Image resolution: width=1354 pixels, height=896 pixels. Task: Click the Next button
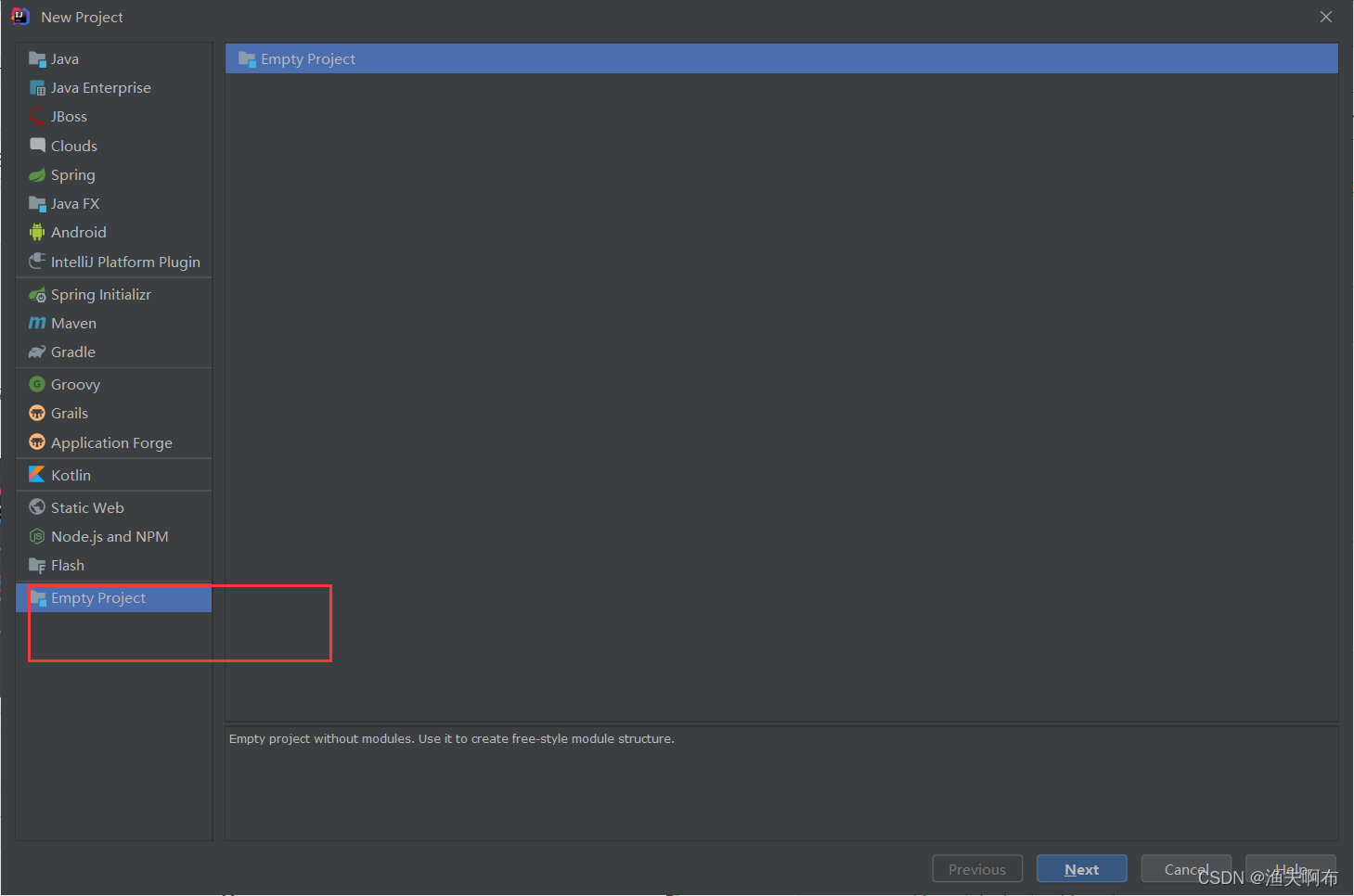(x=1081, y=869)
